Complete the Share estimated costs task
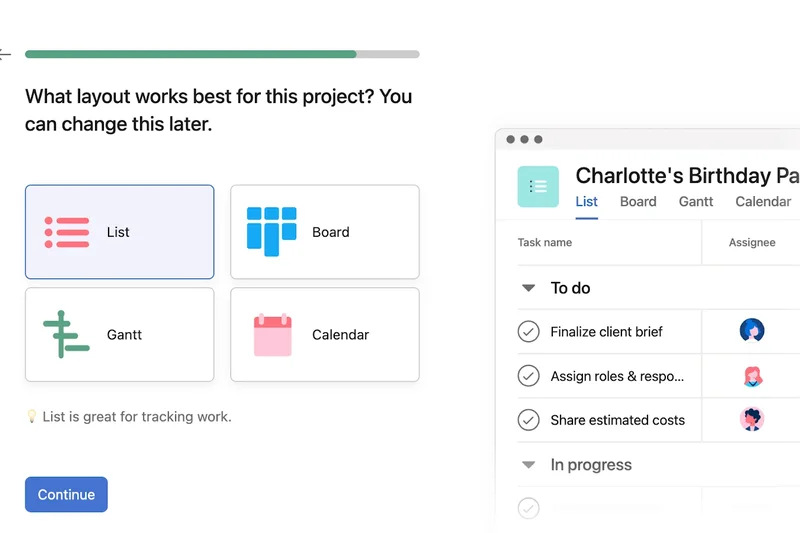Image resolution: width=800 pixels, height=533 pixels. coord(528,420)
